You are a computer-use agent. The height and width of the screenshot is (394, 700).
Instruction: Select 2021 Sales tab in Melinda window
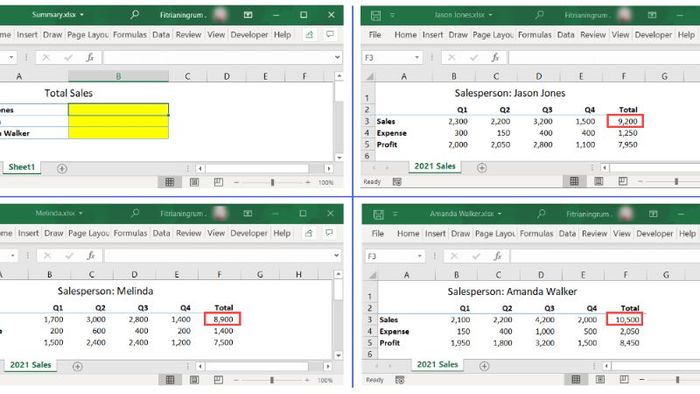pyautogui.click(x=30, y=365)
